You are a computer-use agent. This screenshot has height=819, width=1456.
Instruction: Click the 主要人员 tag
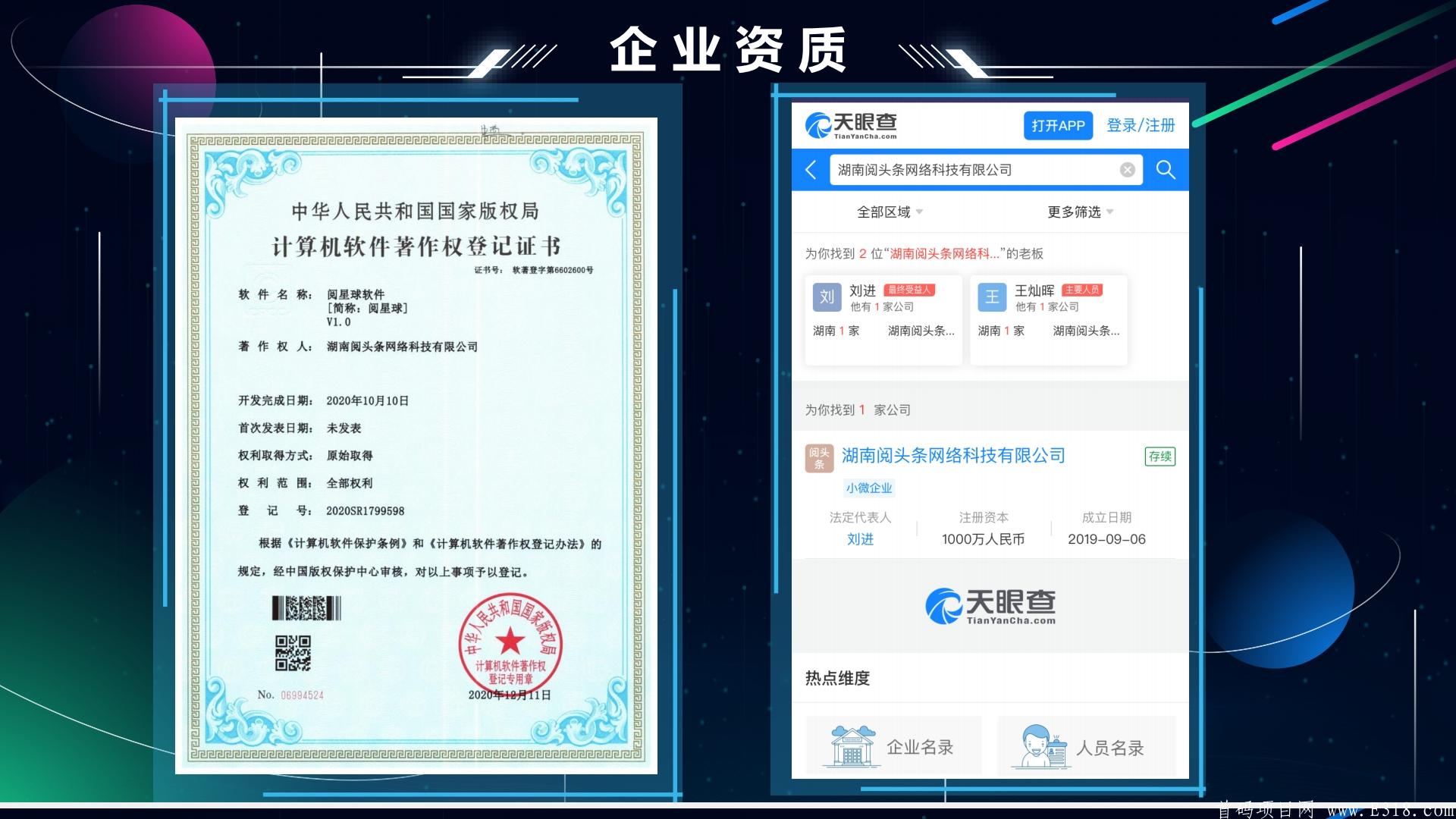[x=1082, y=290]
